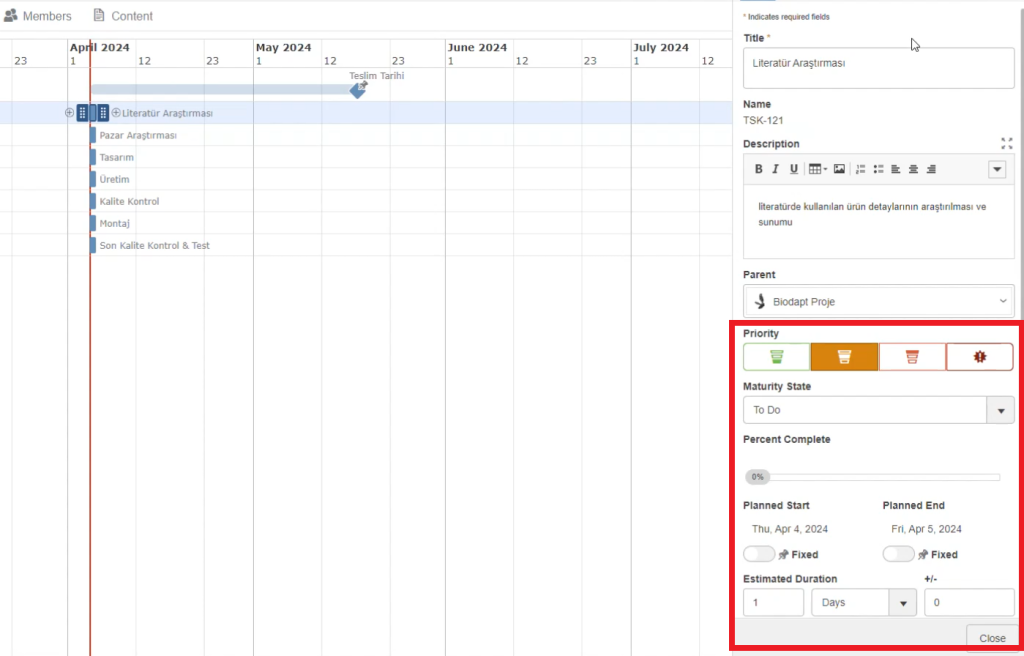The width and height of the screenshot is (1024, 656).
Task: Click the italic formatting icon
Action: click(x=776, y=169)
